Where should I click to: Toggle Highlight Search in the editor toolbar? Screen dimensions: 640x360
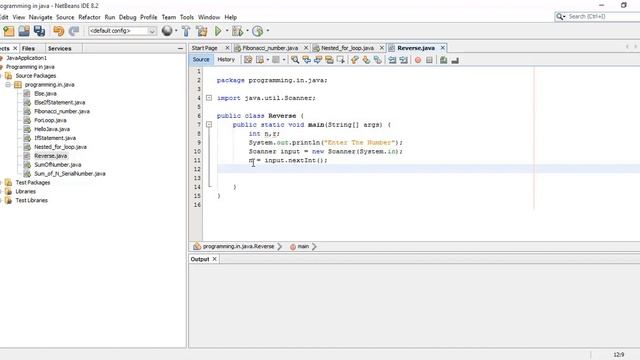329,60
